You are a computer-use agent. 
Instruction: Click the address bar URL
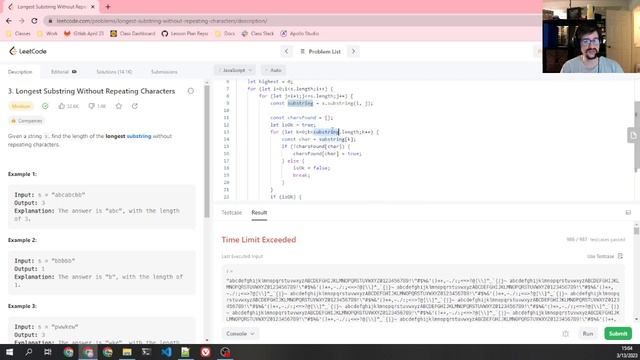click(x=162, y=21)
